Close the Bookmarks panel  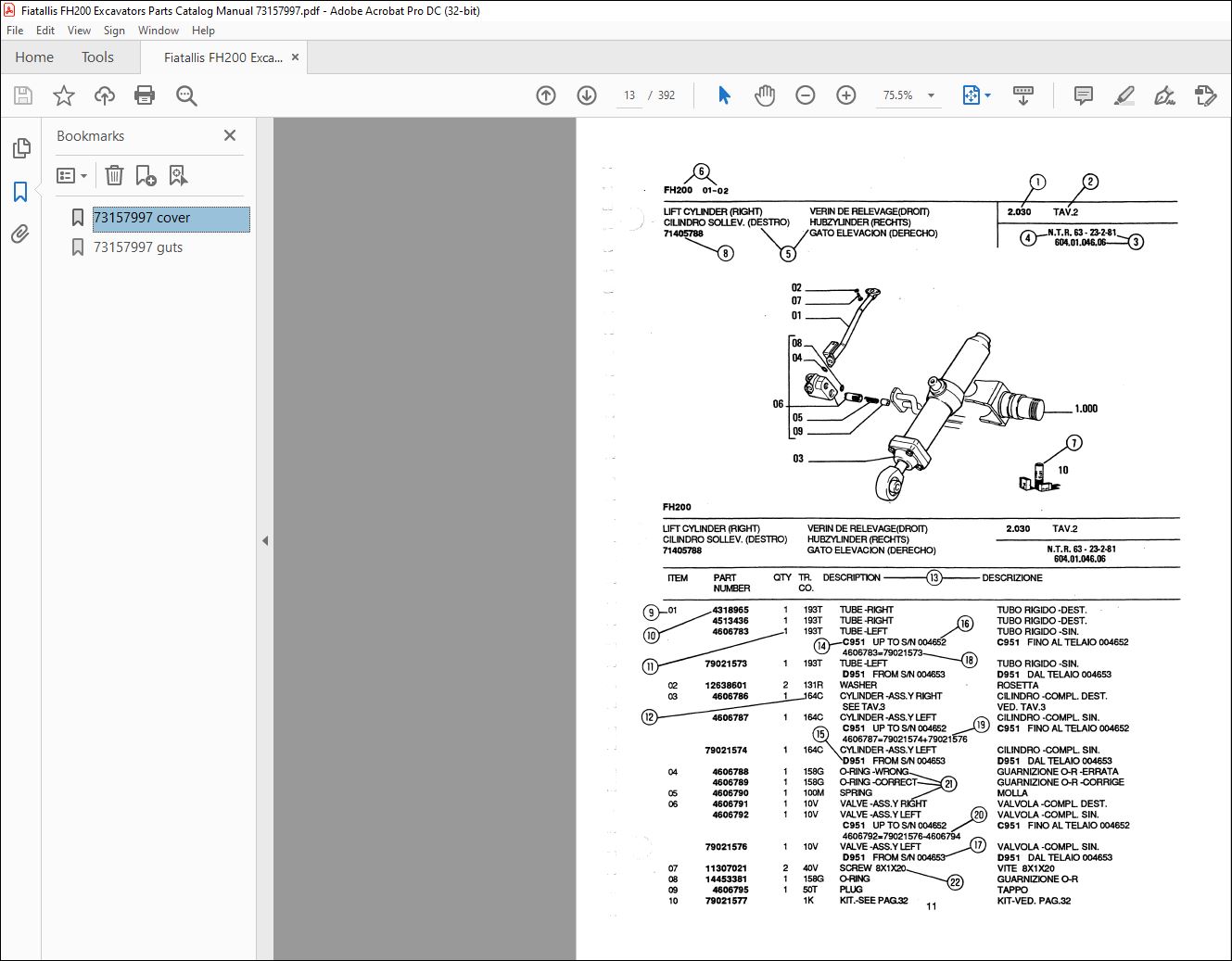(230, 135)
